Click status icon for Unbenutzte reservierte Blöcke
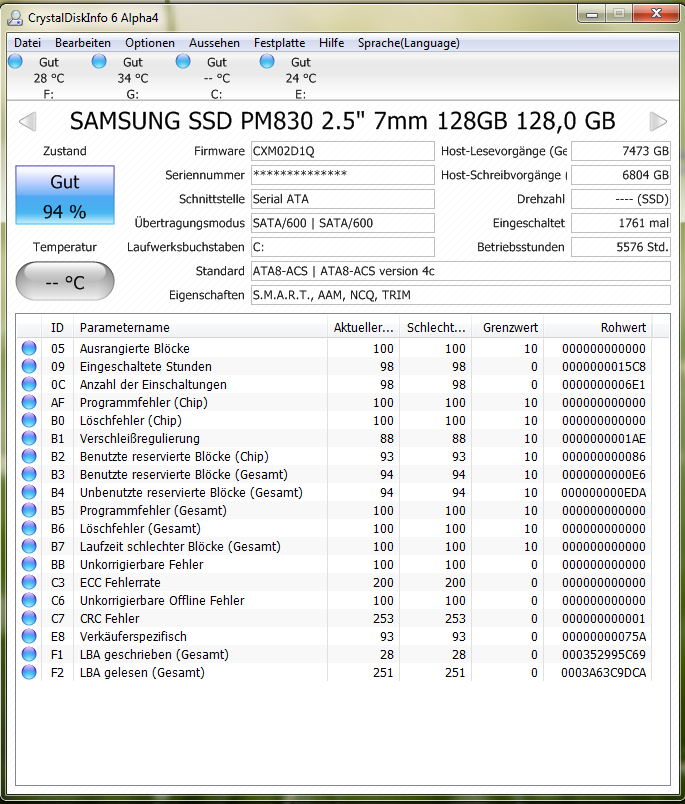The width and height of the screenshot is (685, 804). pos(29,492)
